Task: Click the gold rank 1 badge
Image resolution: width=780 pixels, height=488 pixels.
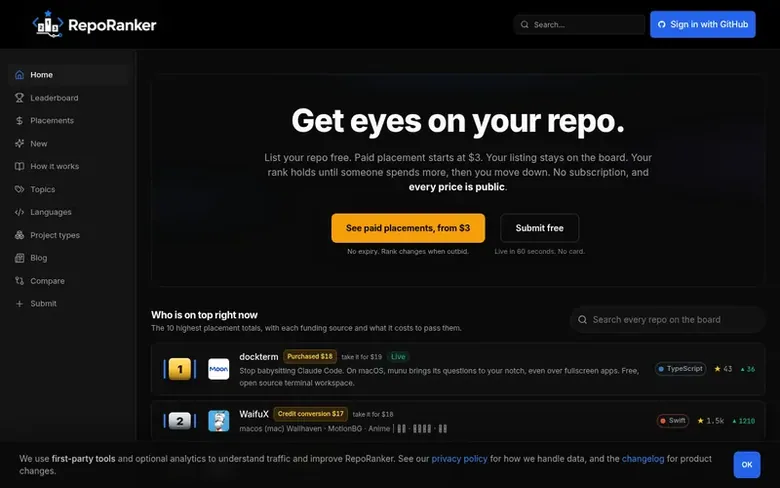Action: 180,369
